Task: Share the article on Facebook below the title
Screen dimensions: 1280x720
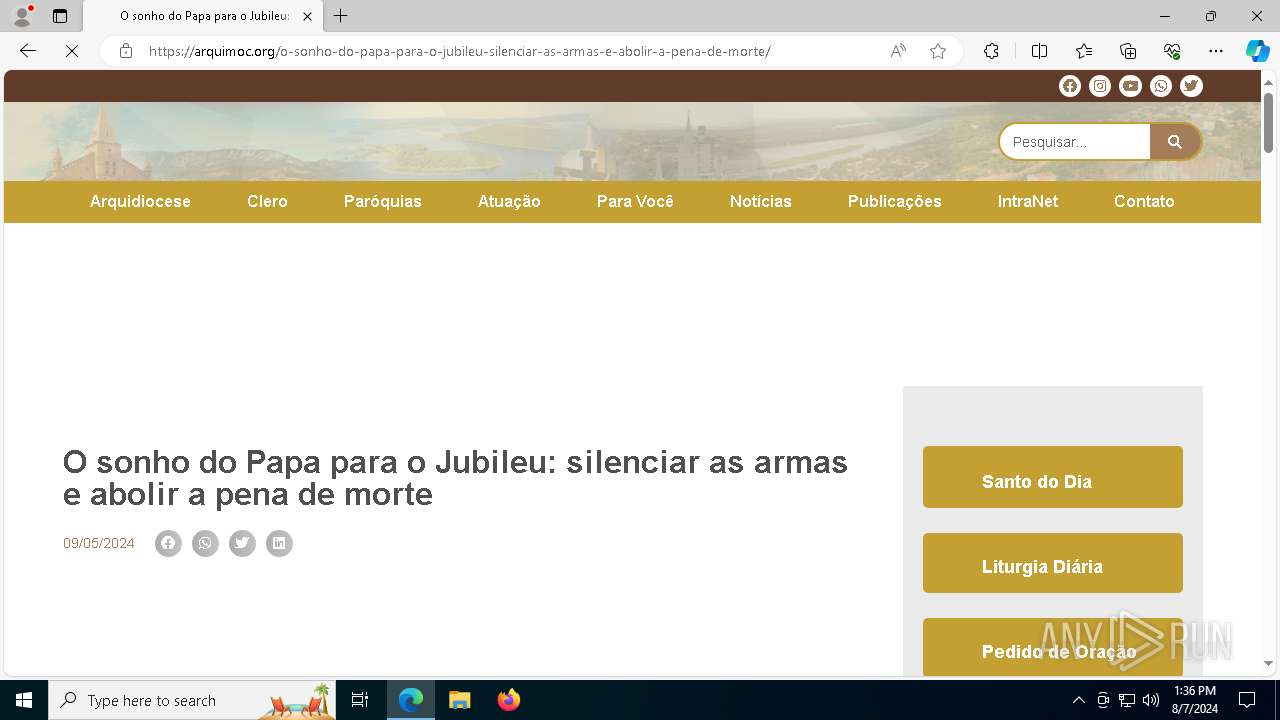Action: (x=168, y=543)
